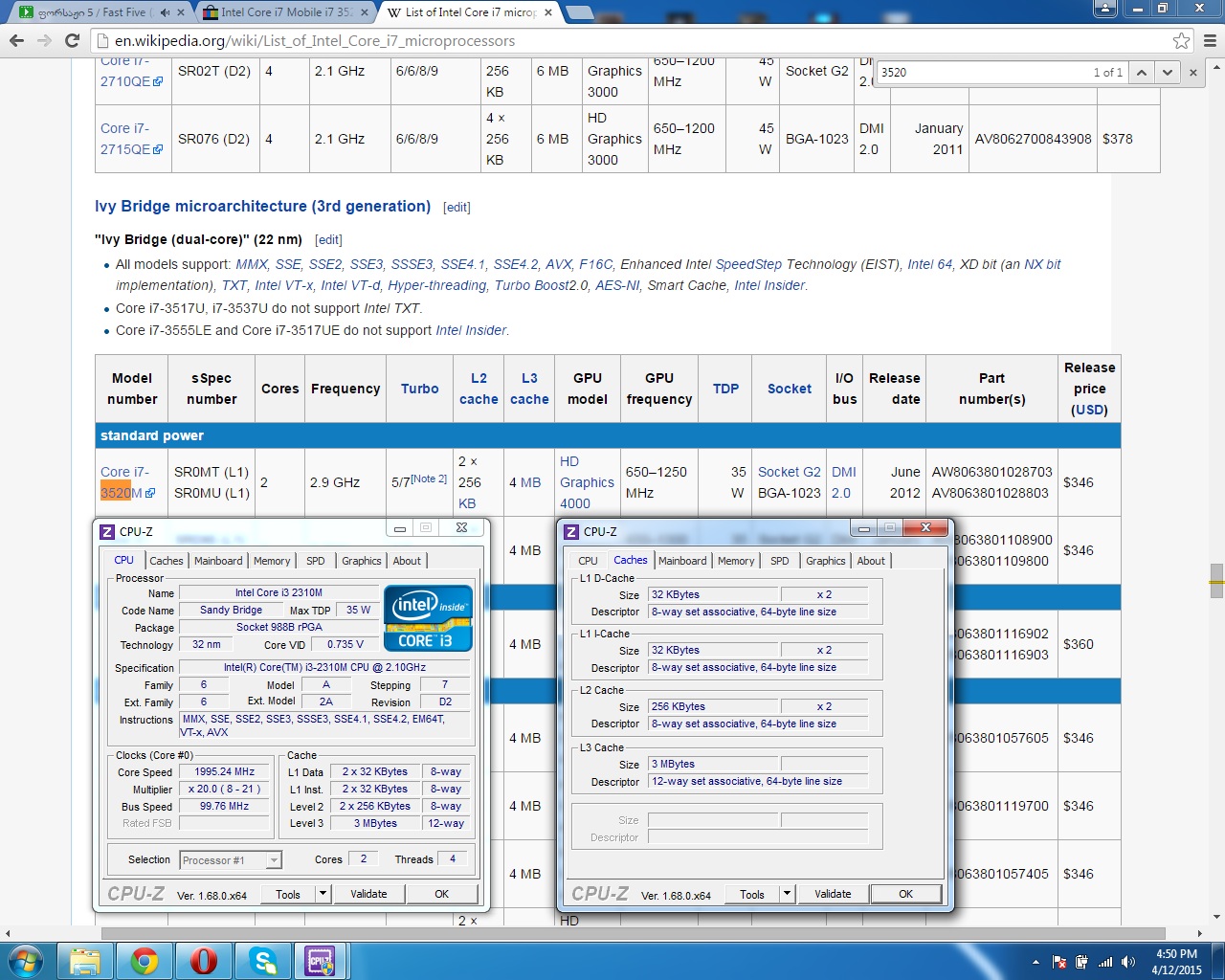Bookmark page with the star icon
This screenshot has height=980, width=1225.
pos(1182,40)
